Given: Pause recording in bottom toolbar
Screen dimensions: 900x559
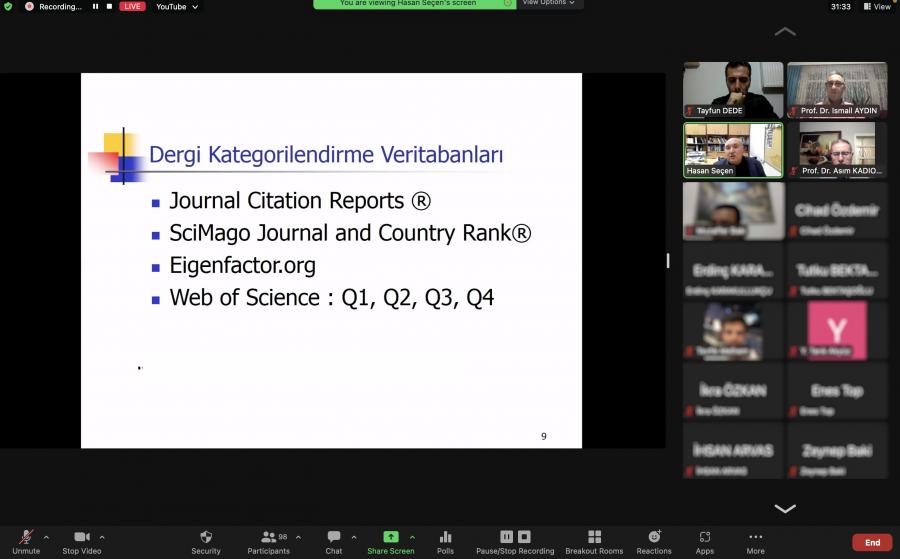Looking at the screenshot, I should [506, 537].
